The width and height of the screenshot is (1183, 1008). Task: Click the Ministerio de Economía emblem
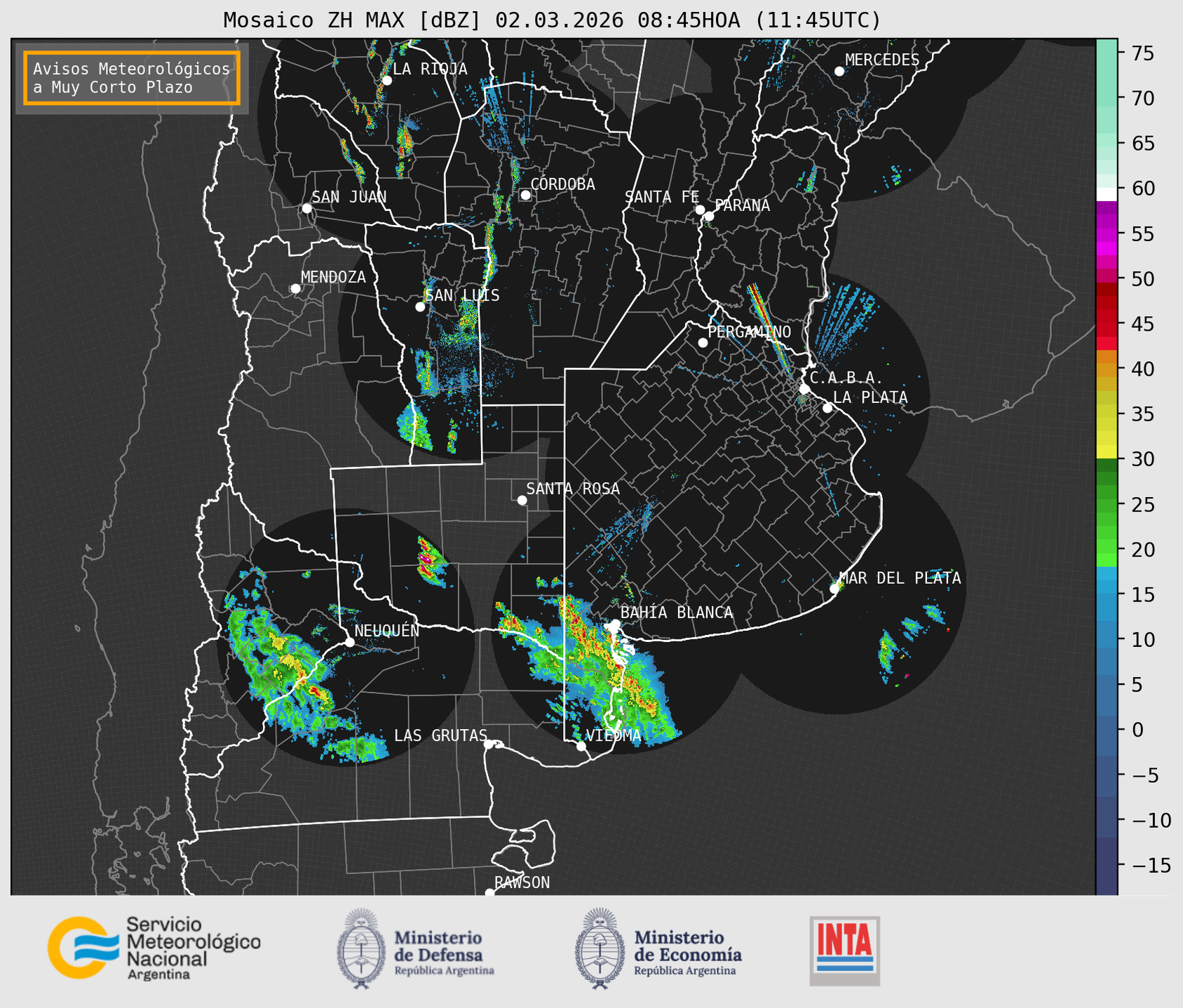click(599, 948)
